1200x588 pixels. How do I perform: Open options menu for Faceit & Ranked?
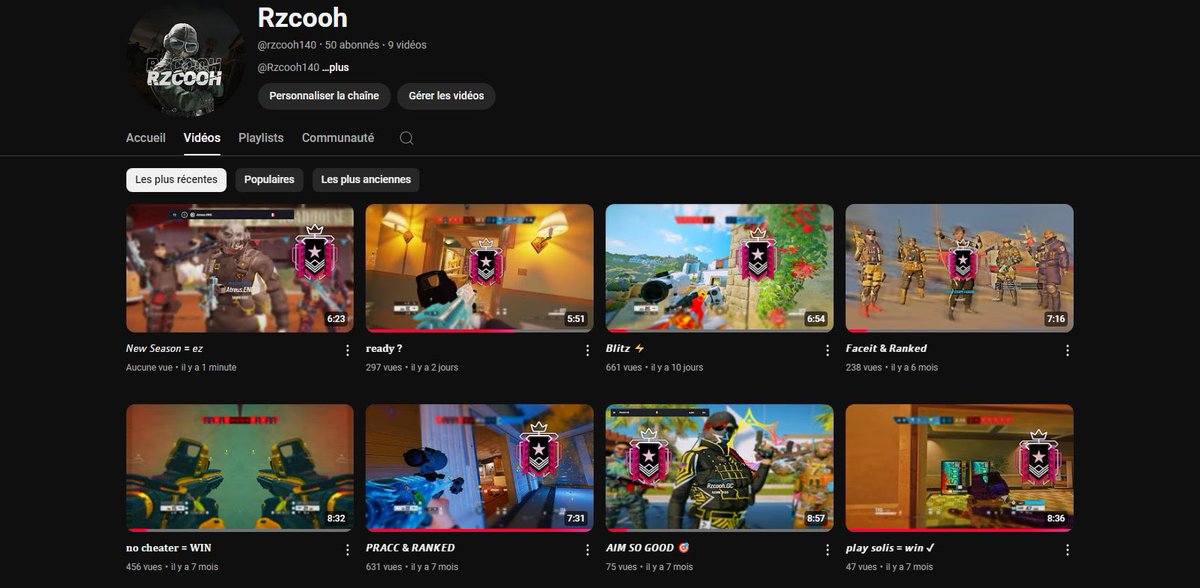pyautogui.click(x=1068, y=350)
